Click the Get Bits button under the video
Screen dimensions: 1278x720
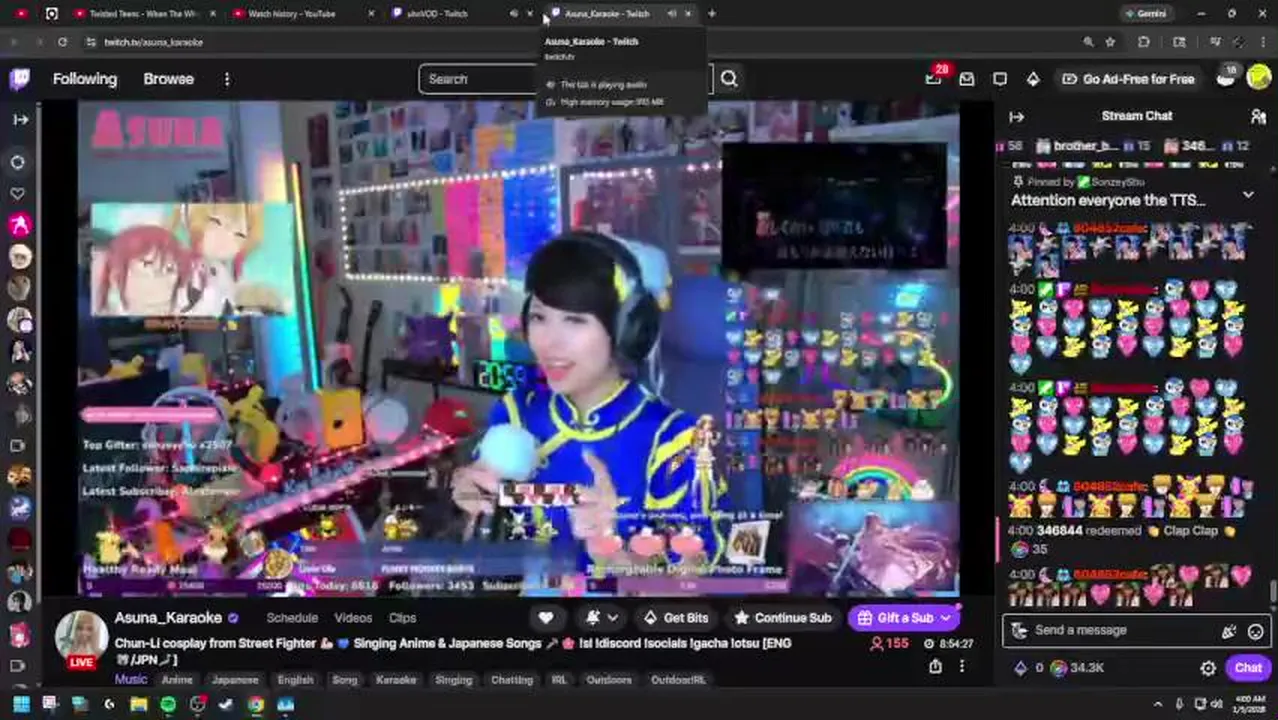pyautogui.click(x=676, y=618)
